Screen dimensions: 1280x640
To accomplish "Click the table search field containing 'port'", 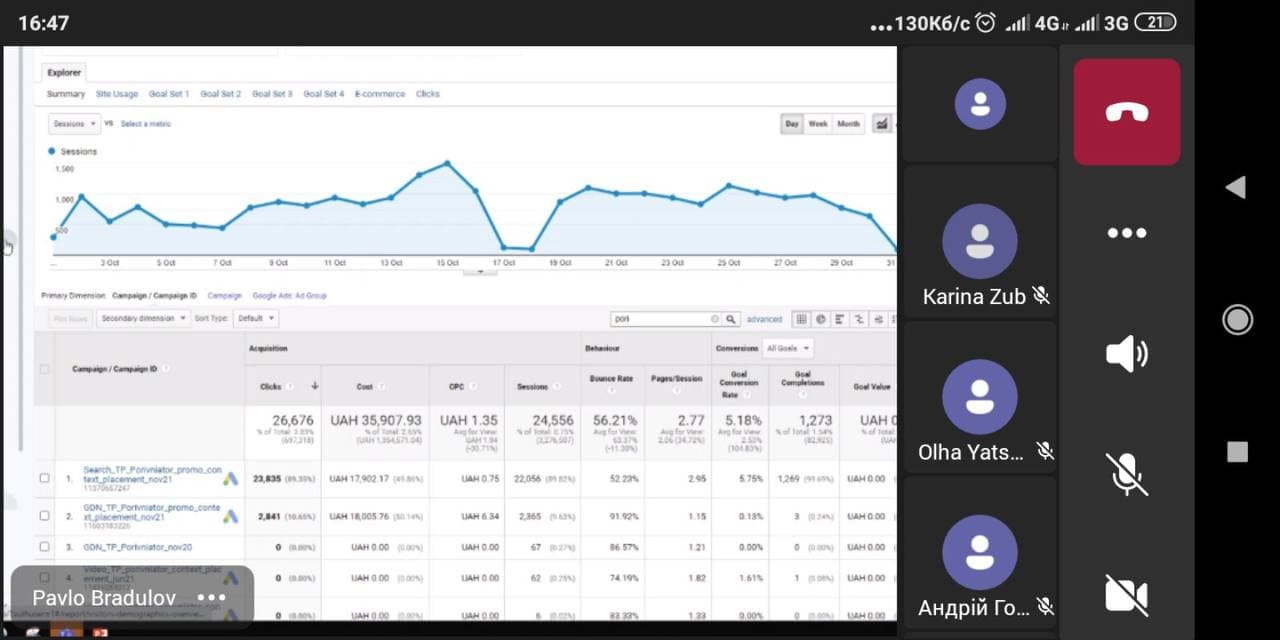I will [662, 319].
